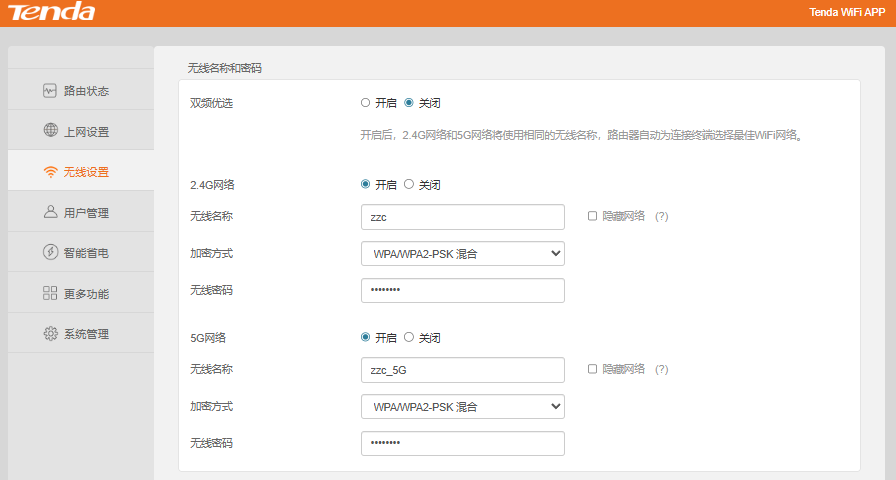Click the Tenda logo

51,12
